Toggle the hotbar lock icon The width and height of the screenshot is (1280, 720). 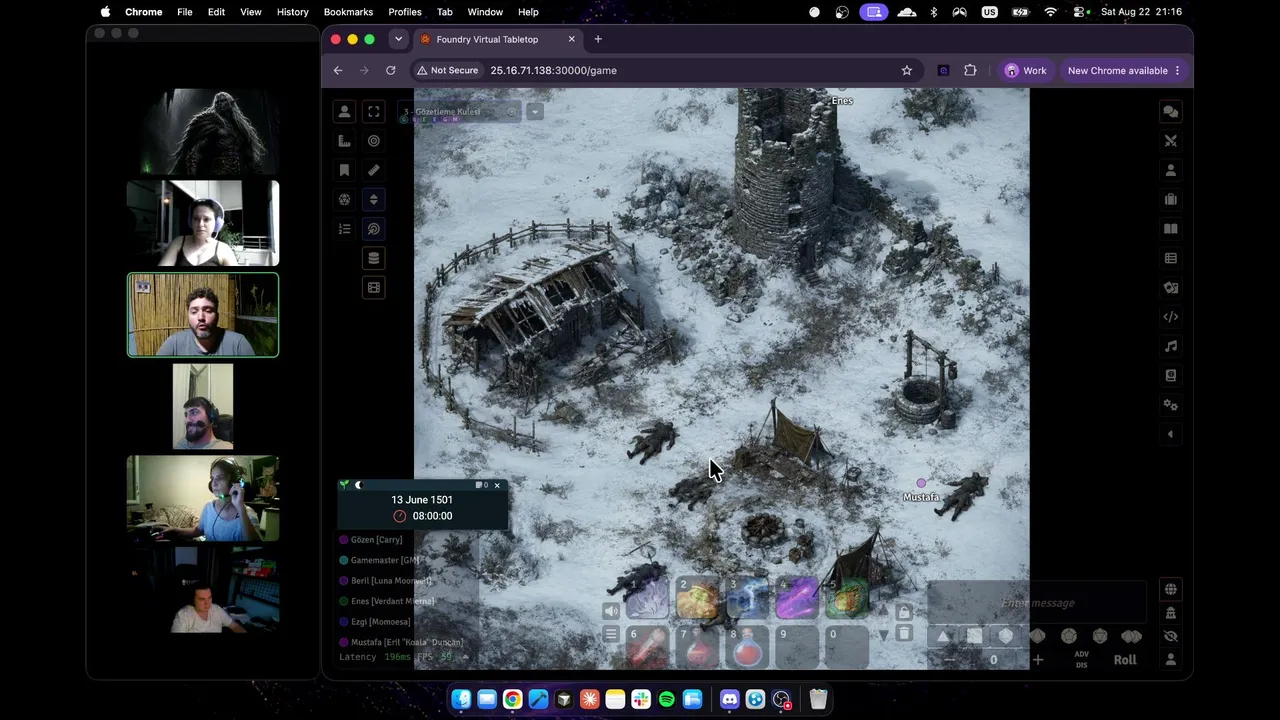[904, 612]
